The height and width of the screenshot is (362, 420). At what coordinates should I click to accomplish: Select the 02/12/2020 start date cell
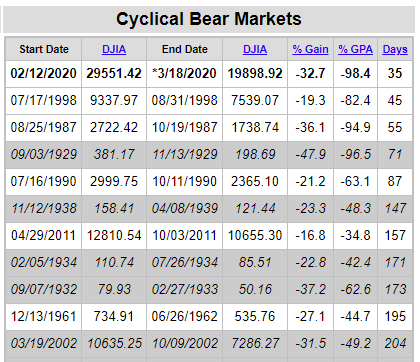44,74
